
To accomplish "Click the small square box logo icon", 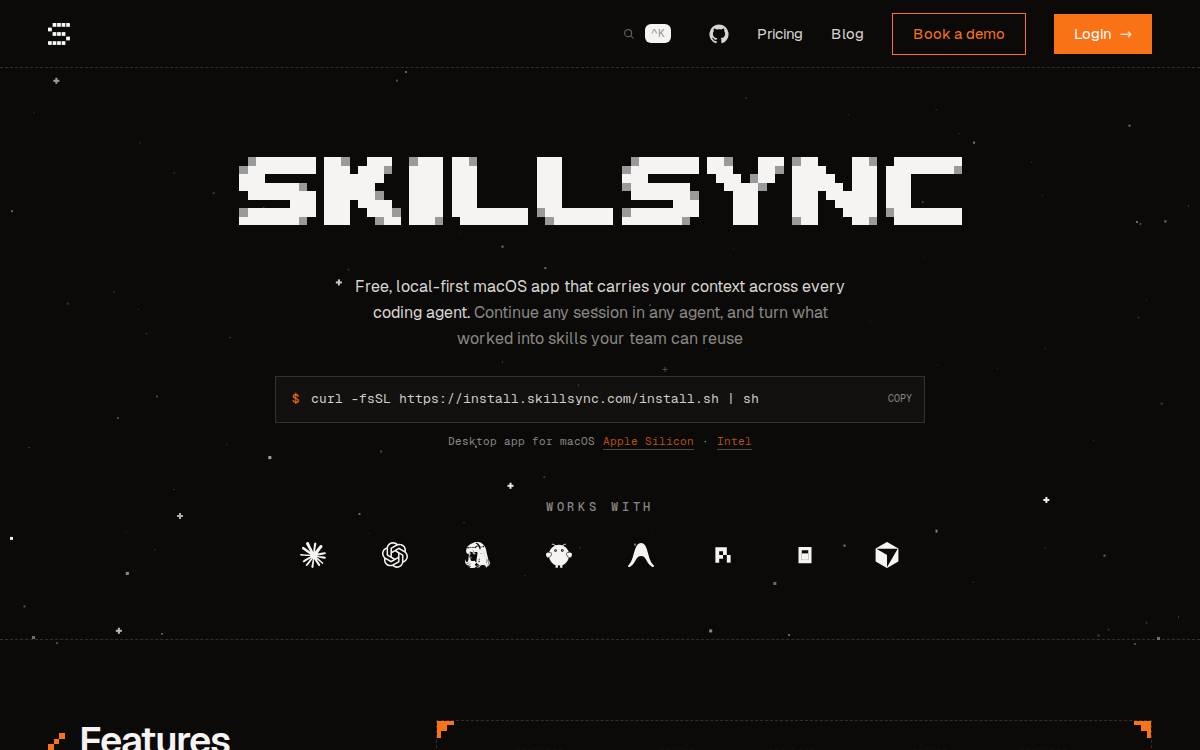I will (805, 555).
